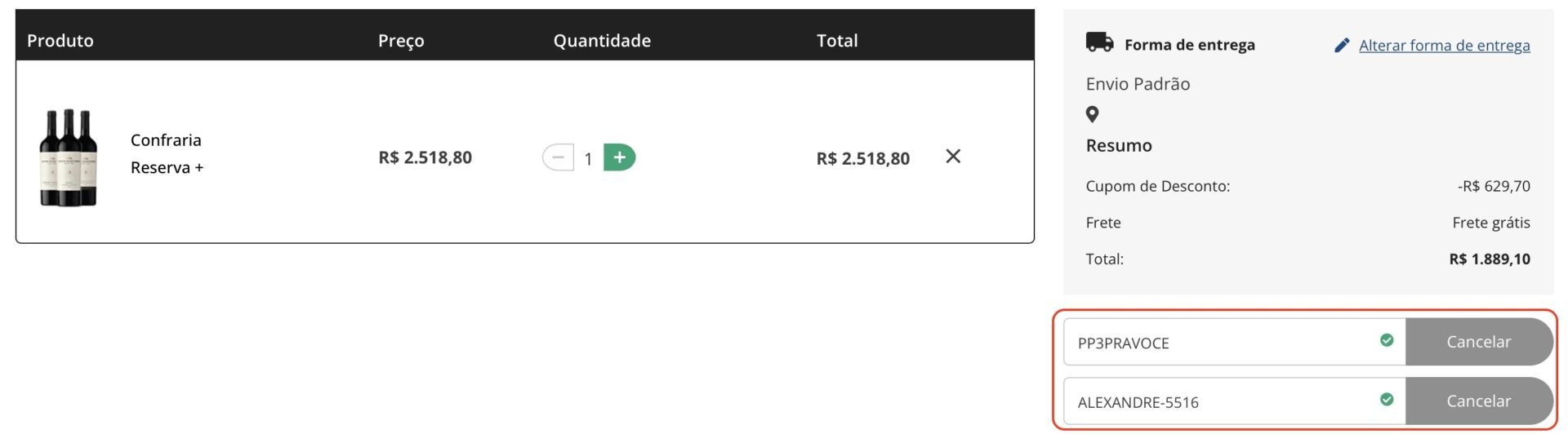Image resolution: width=1568 pixels, height=434 pixels.
Task: Open Alterar forma de entrega link
Action: click(1444, 46)
